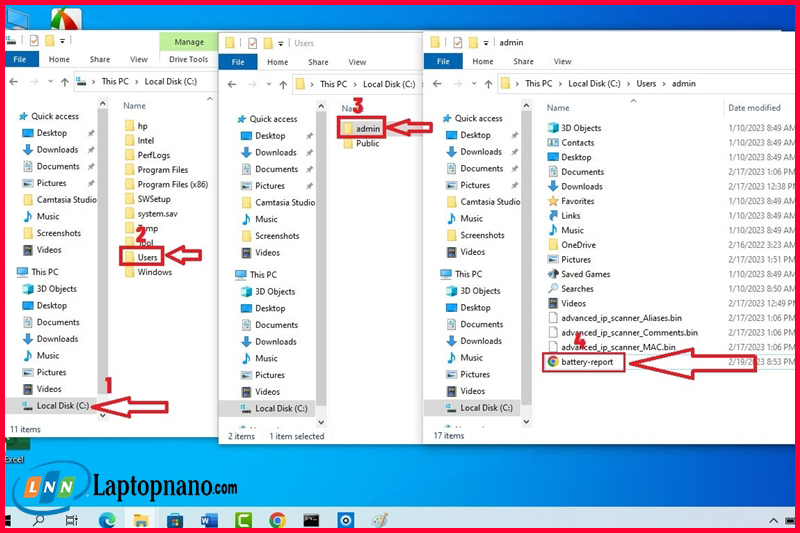This screenshot has height=533, width=800.
Task: Go back in the Users window
Action: [x=232, y=85]
